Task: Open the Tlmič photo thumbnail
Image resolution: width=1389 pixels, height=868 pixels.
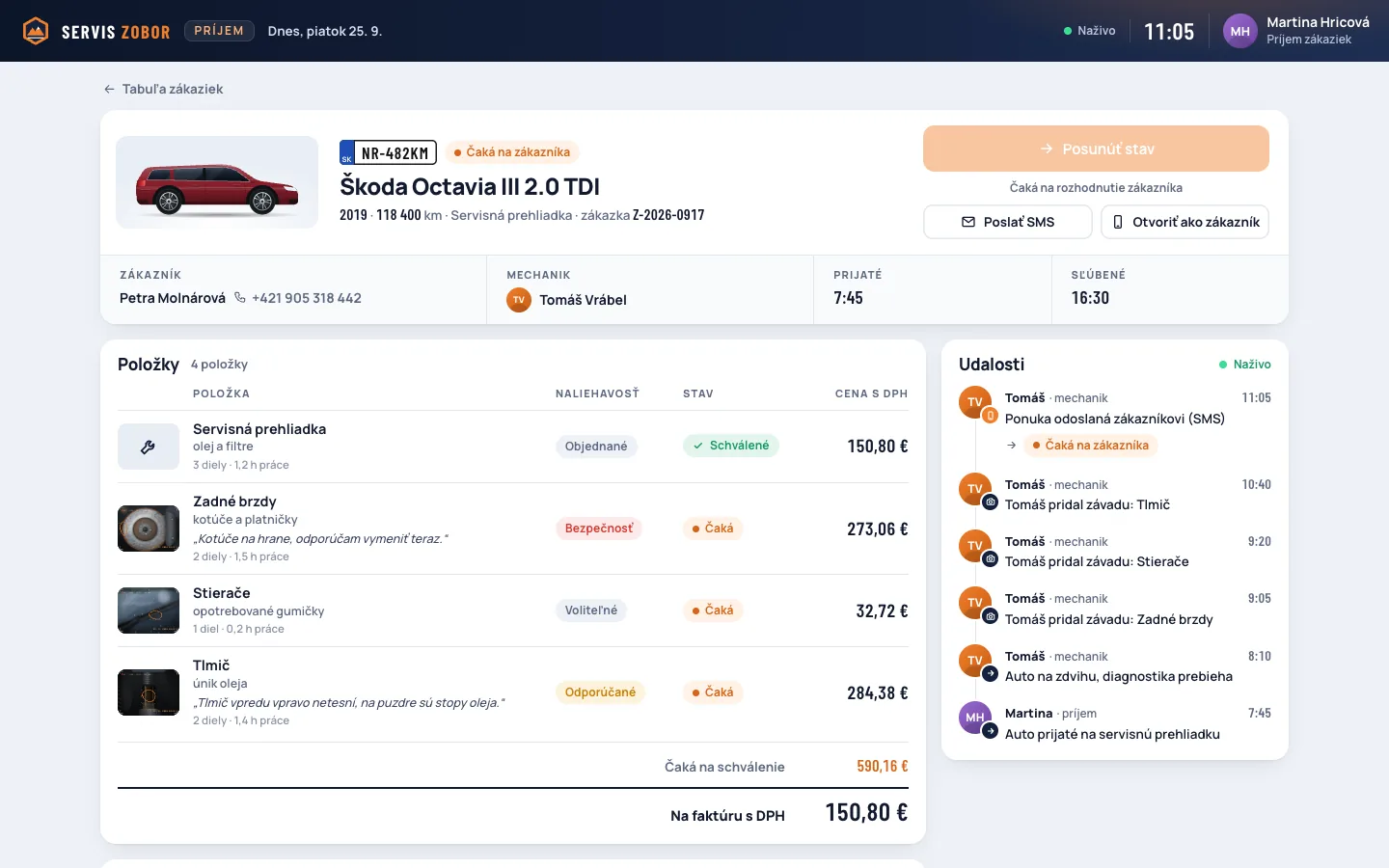Action: (x=149, y=692)
